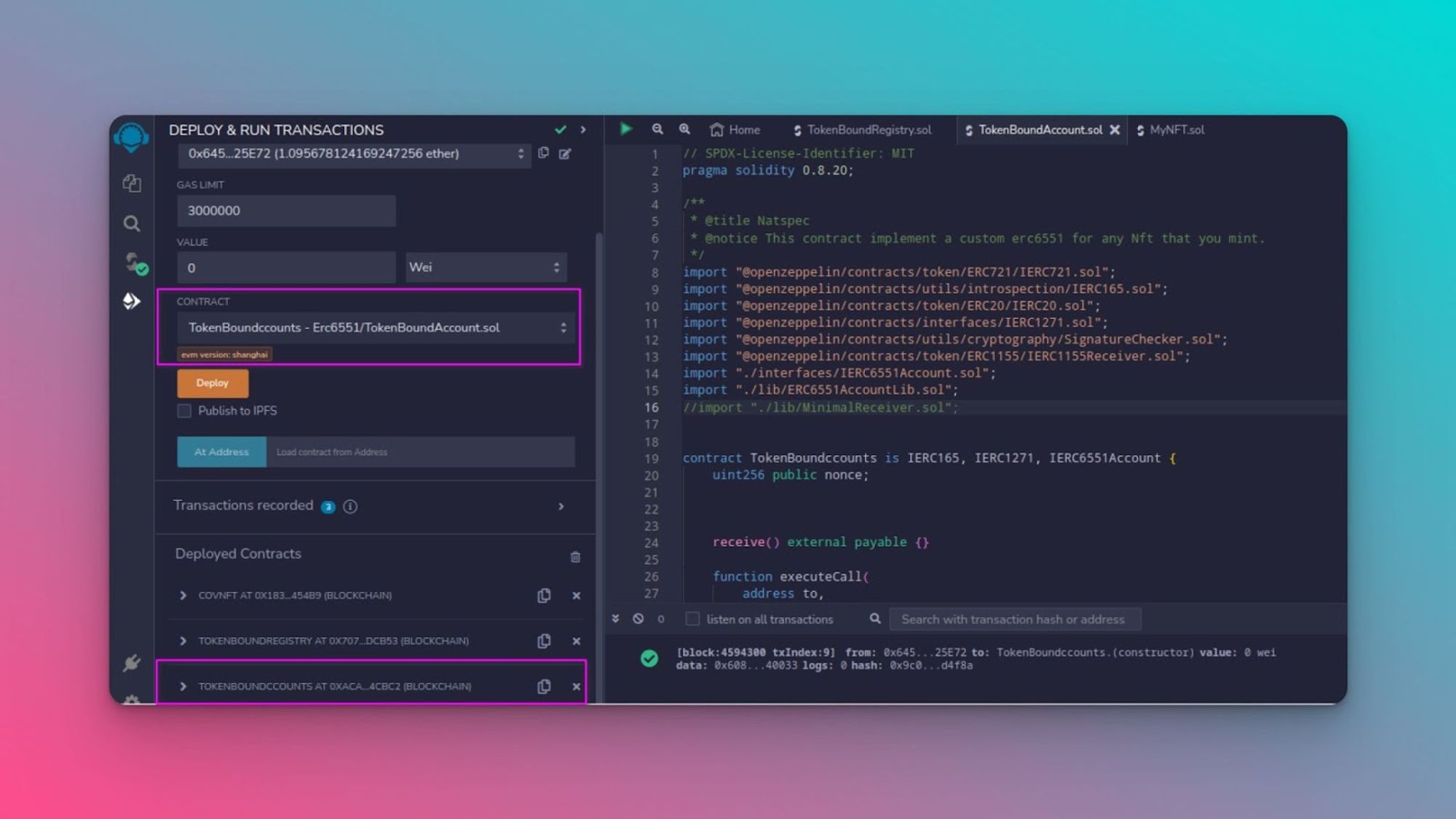1456x819 pixels.
Task: Open the CONTRACT selection dropdown
Action: [x=376, y=328]
